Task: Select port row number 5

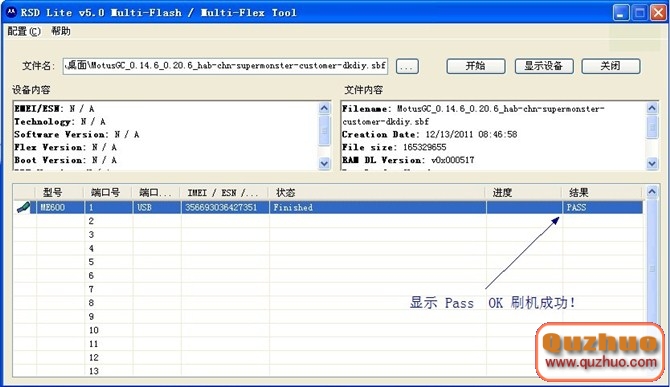Action: [x=328, y=262]
